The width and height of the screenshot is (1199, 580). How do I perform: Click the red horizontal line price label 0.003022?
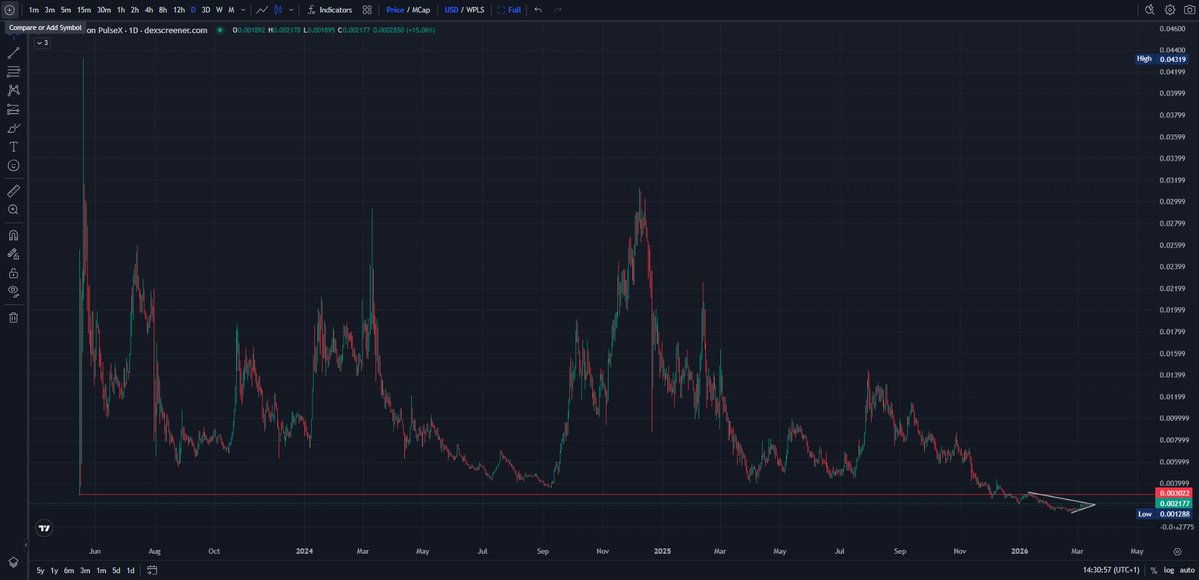click(1173, 494)
